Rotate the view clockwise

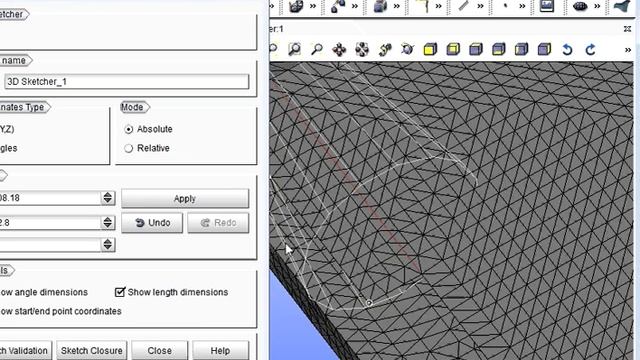tap(590, 50)
